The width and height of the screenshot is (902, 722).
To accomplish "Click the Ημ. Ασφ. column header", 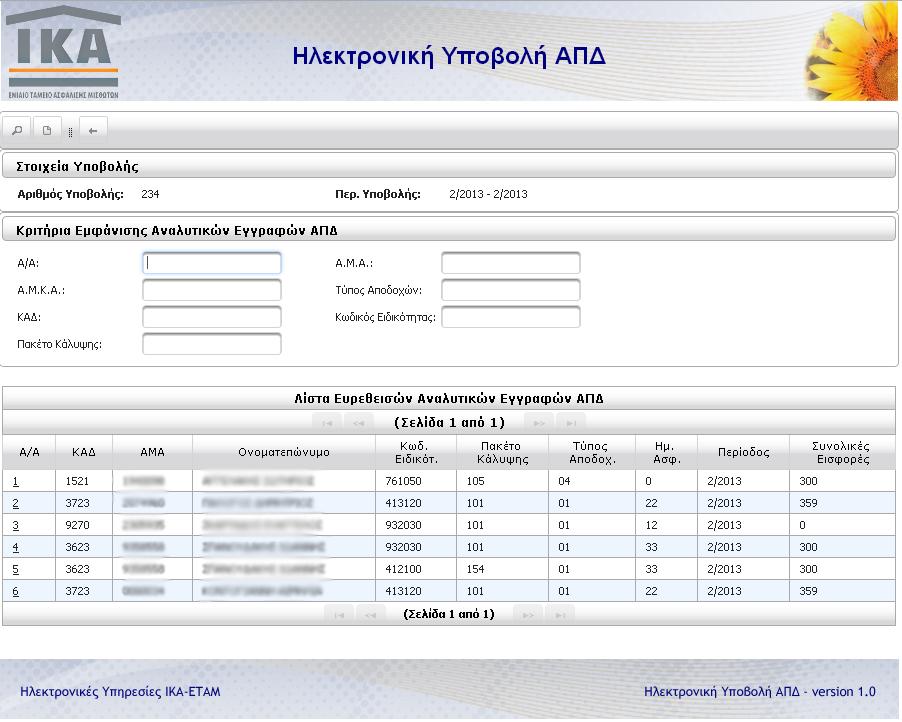I will point(667,452).
